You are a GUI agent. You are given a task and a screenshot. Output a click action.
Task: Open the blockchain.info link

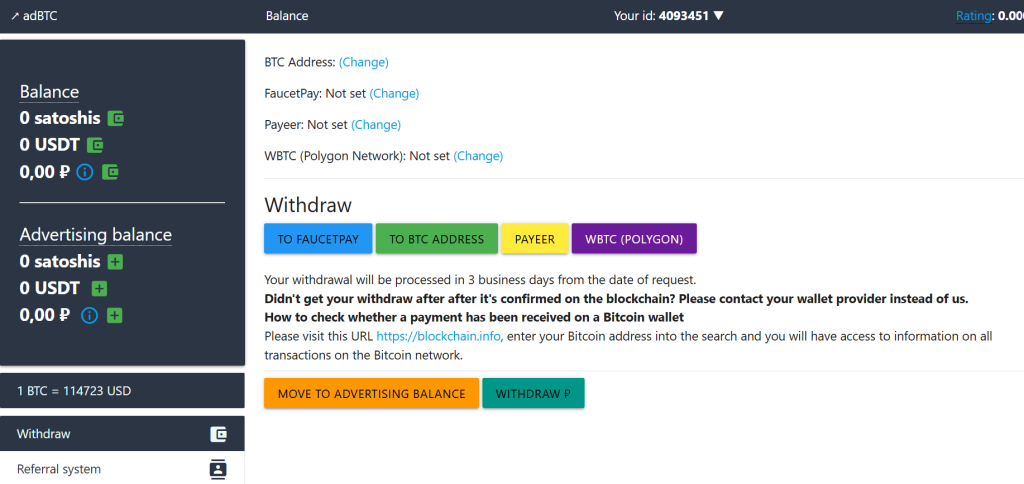[439, 337]
